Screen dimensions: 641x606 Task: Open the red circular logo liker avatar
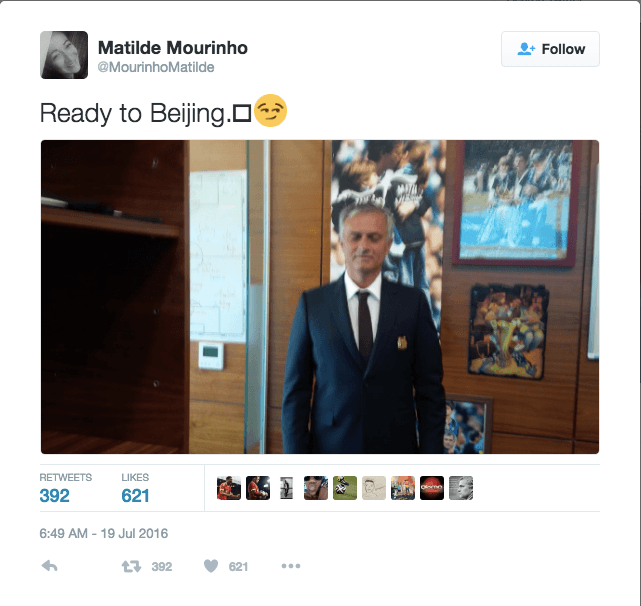[x=432, y=488]
